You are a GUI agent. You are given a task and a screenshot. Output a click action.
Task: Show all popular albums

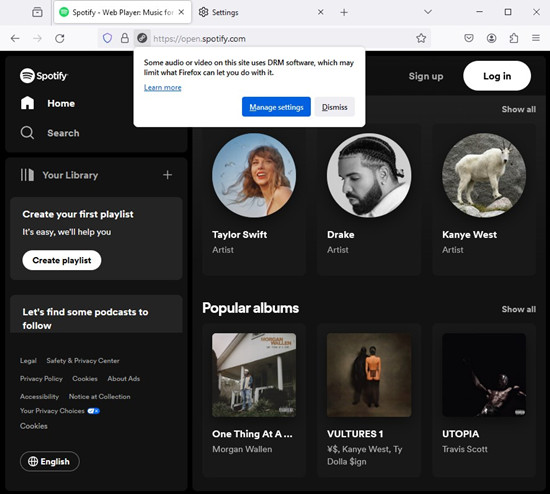[x=518, y=309]
